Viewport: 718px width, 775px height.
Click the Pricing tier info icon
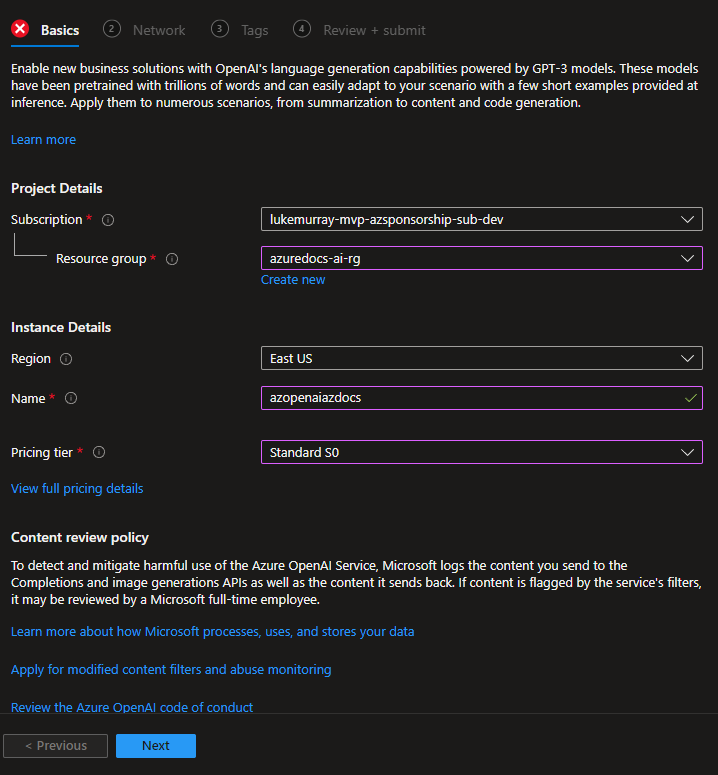[x=99, y=452]
